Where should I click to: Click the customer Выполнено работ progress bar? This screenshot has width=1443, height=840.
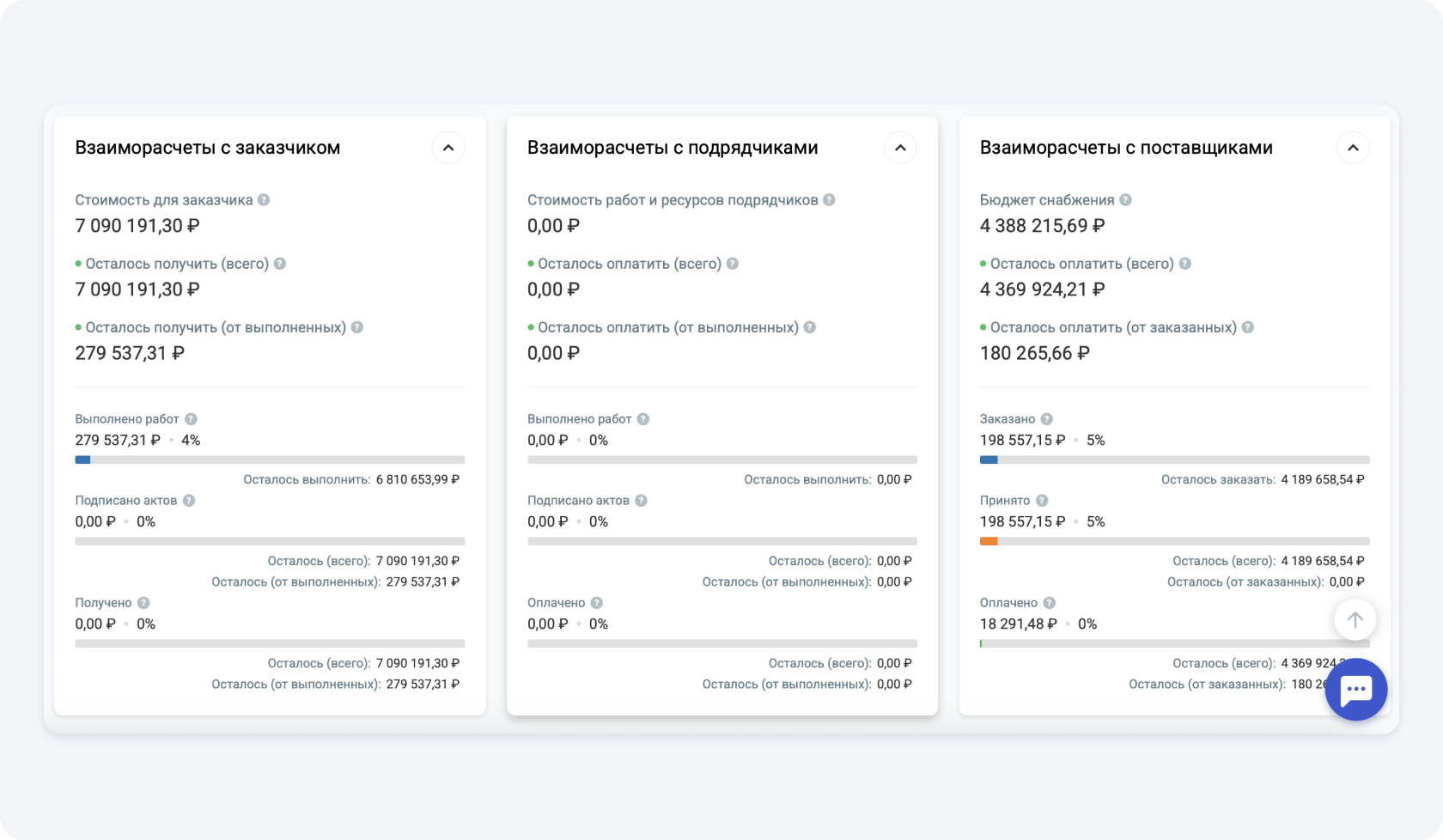tap(270, 460)
